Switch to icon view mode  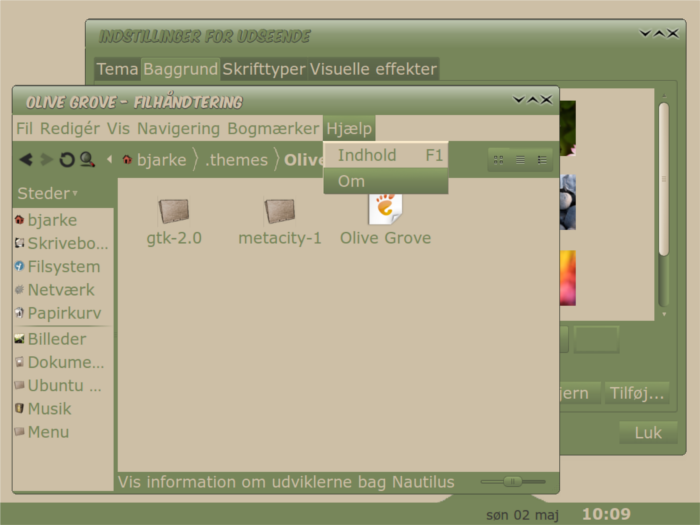(x=499, y=160)
